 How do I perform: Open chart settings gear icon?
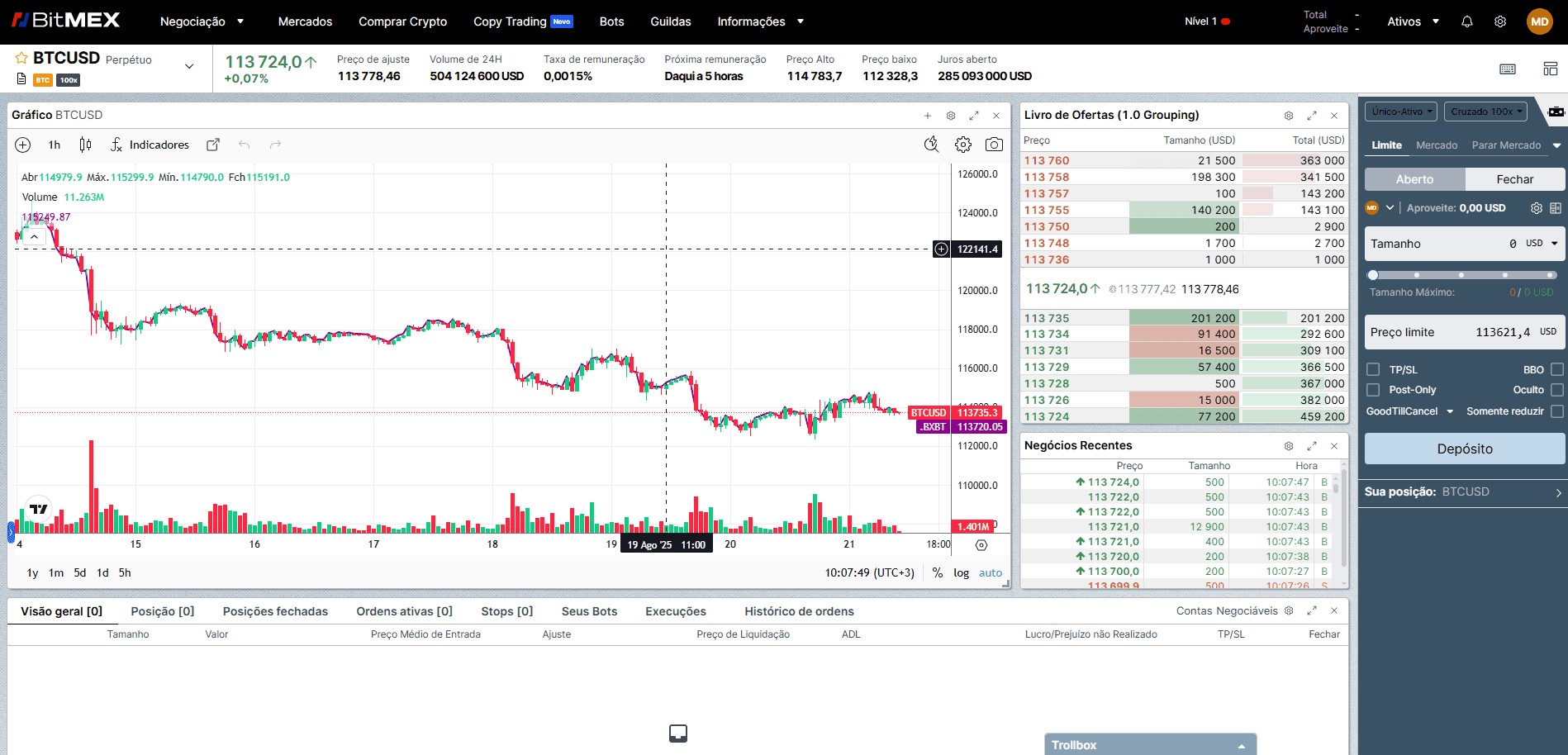point(963,145)
